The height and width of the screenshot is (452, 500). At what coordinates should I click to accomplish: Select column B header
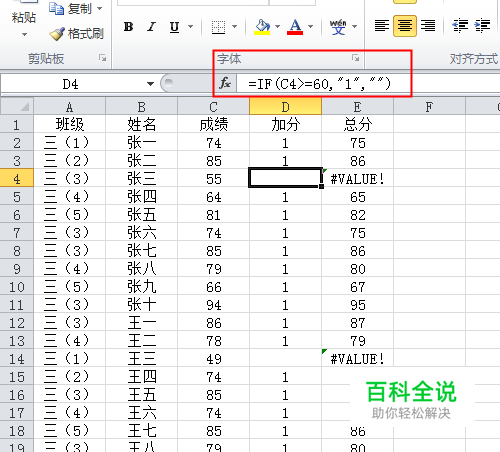tap(141, 107)
